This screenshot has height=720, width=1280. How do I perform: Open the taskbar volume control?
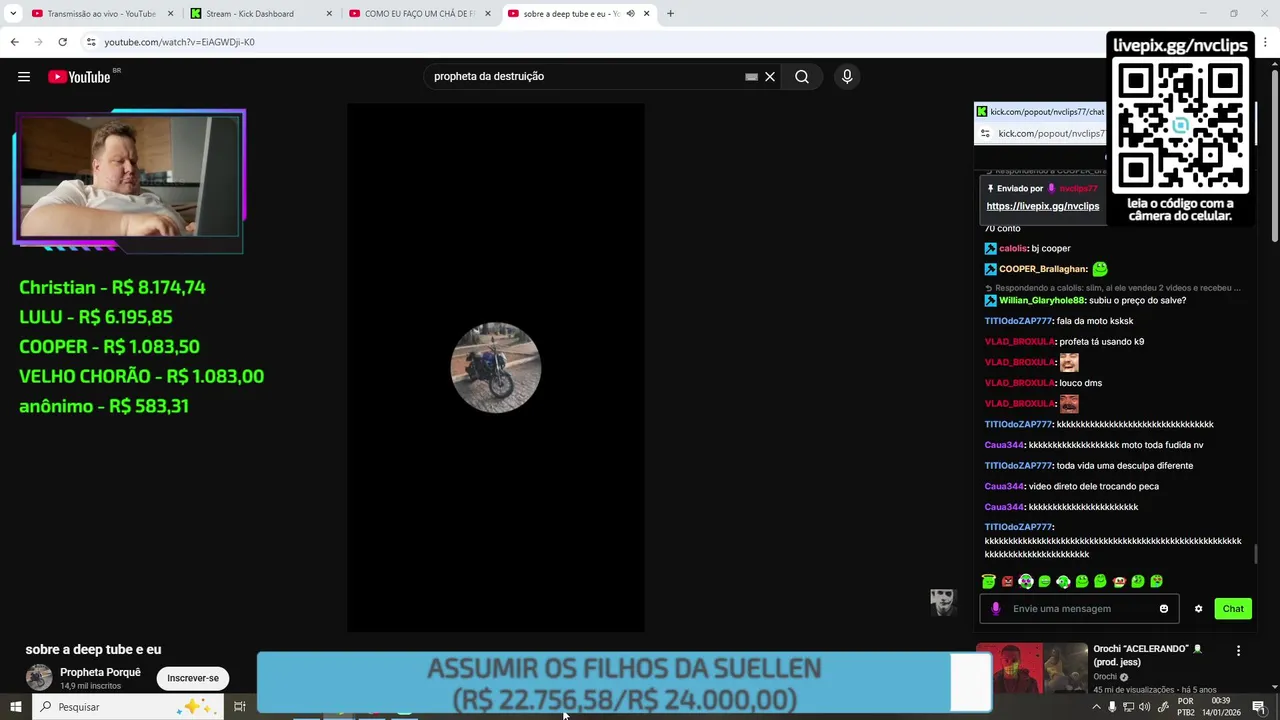[x=1144, y=707]
